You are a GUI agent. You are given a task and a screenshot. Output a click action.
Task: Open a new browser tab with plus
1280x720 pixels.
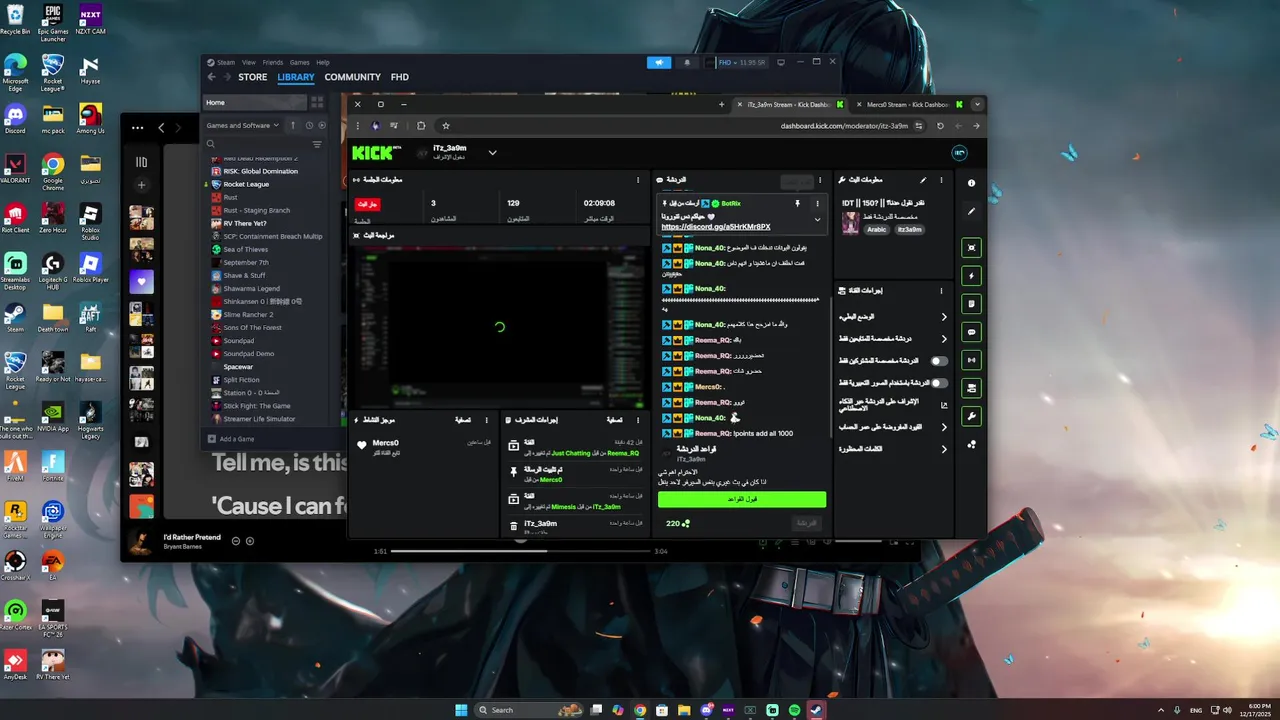tap(721, 104)
